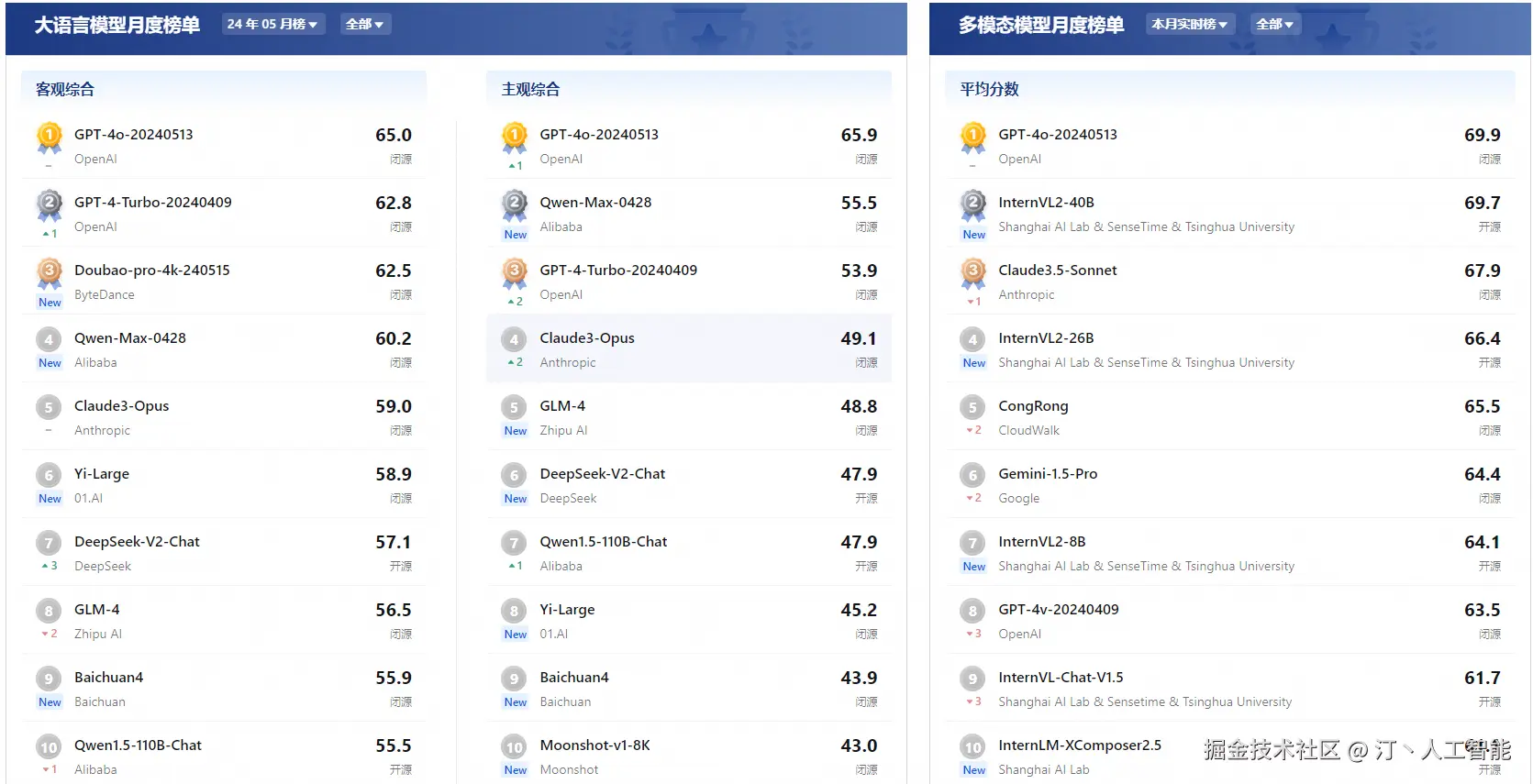Click the gold medal beside GPT-4o-20240513 in 平均分数

[x=973, y=138]
